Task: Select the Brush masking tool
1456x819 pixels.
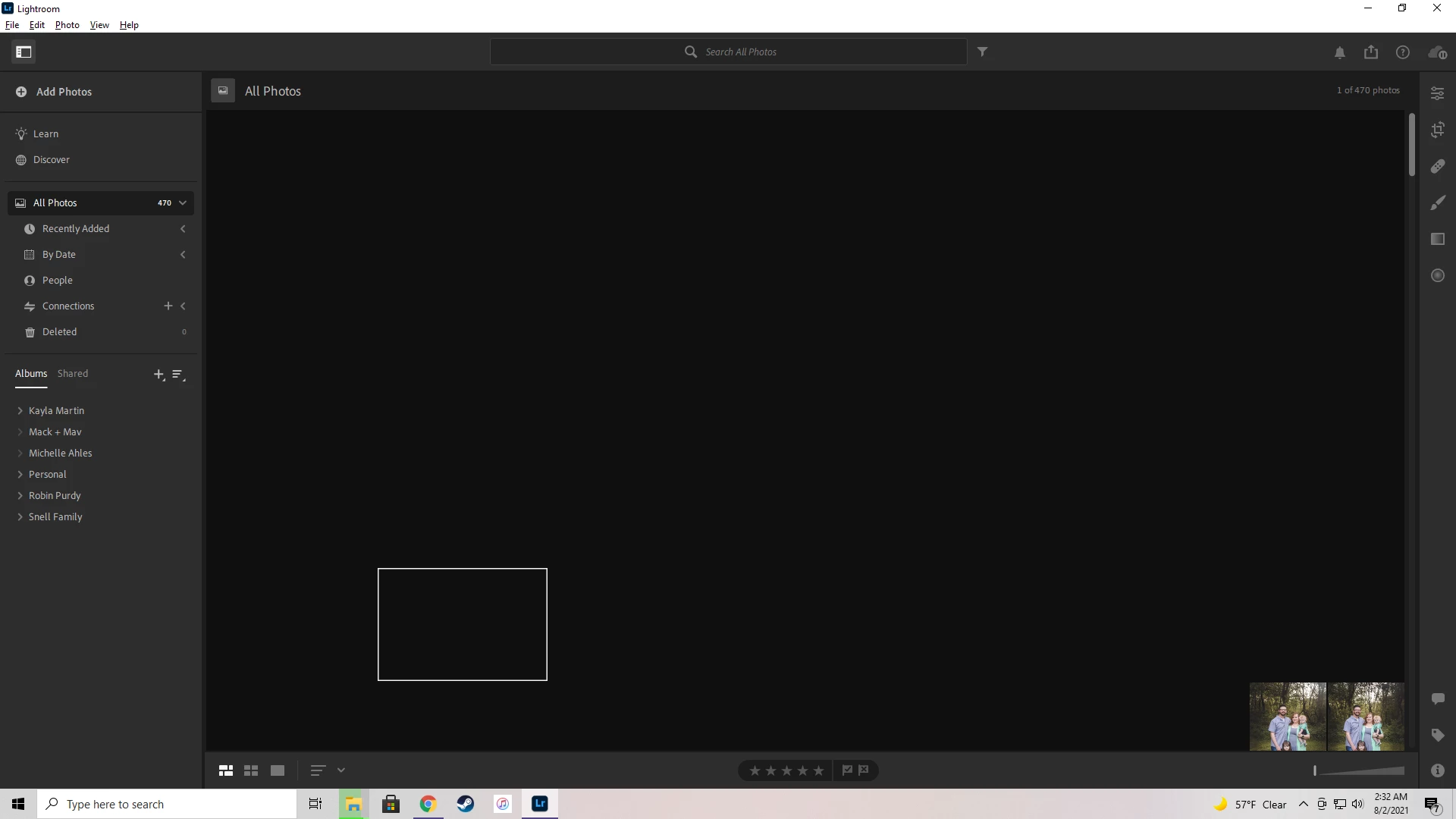Action: point(1437,202)
